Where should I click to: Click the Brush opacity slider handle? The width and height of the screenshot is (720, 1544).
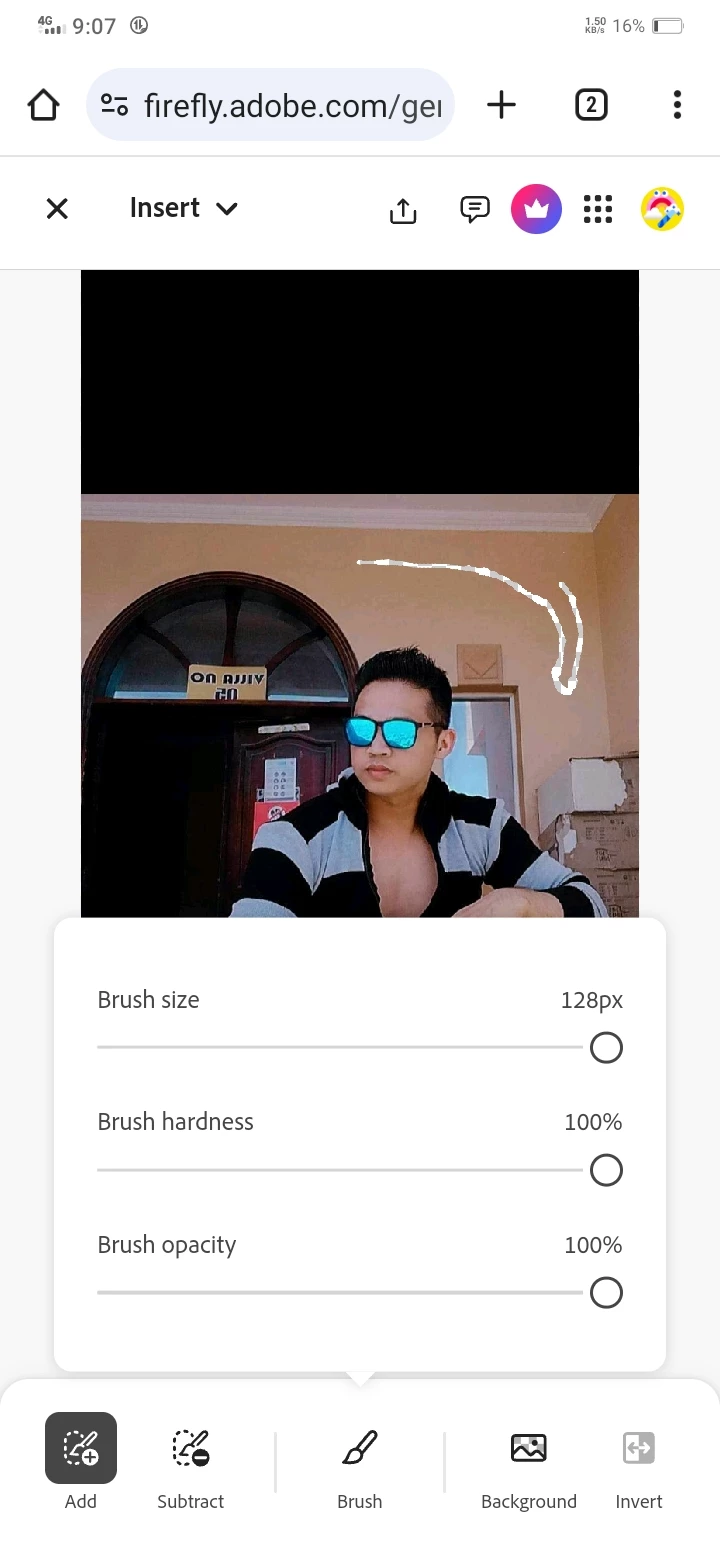point(606,1293)
